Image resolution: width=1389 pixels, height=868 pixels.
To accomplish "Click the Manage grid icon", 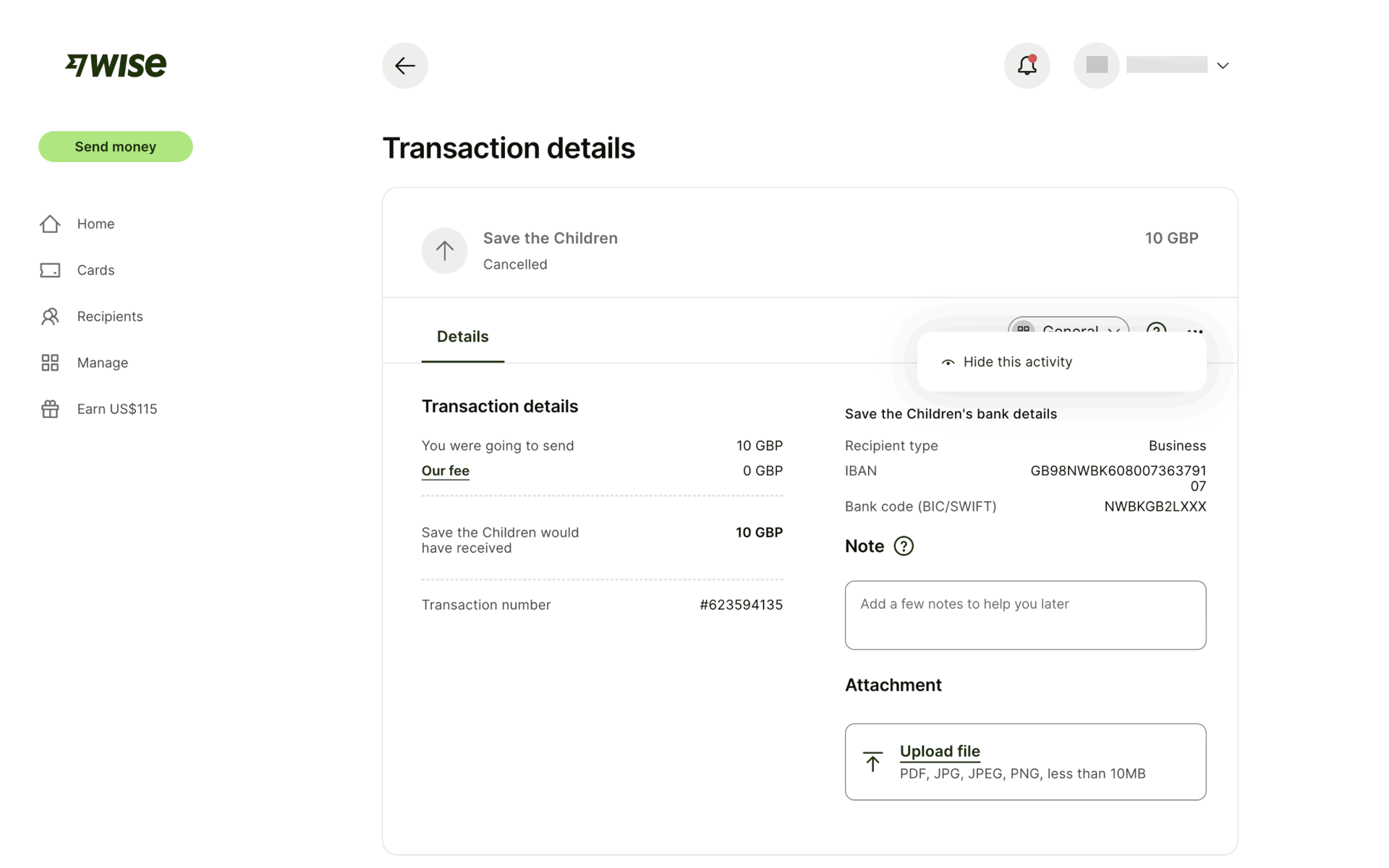I will (50, 362).
